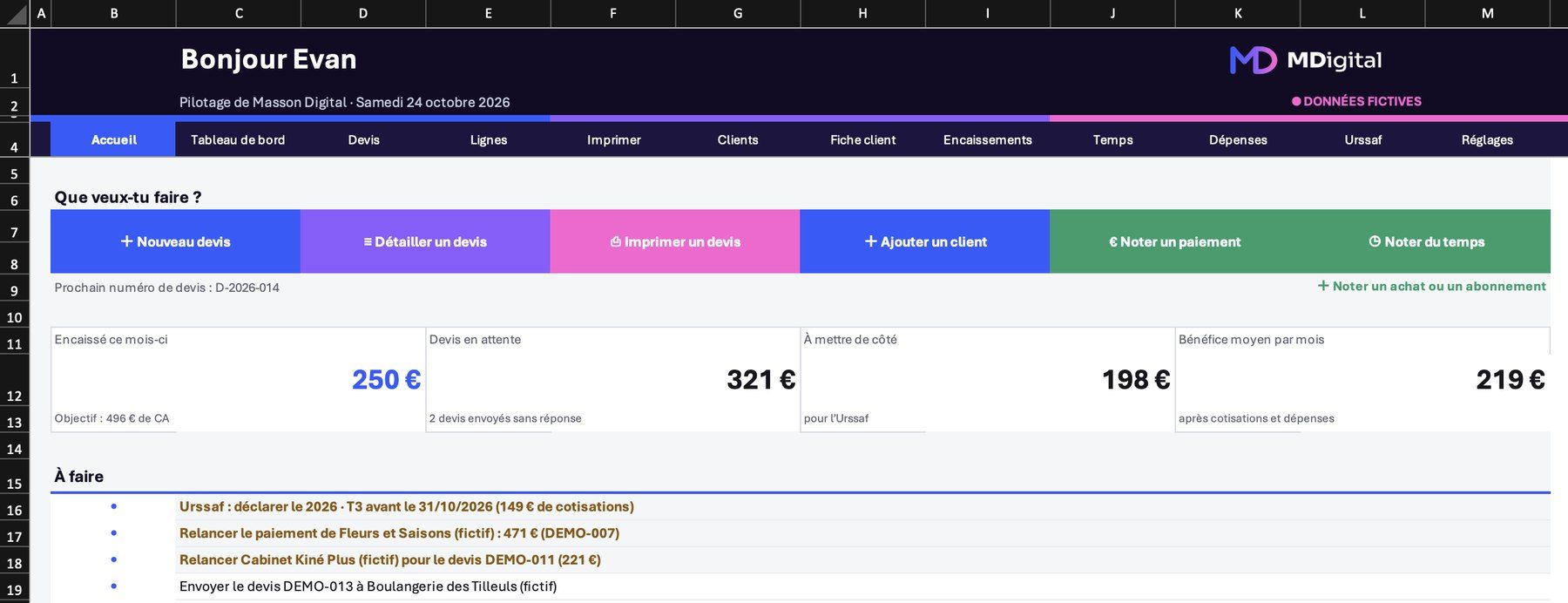
Task: Open the Accueil tab
Action: click(113, 139)
